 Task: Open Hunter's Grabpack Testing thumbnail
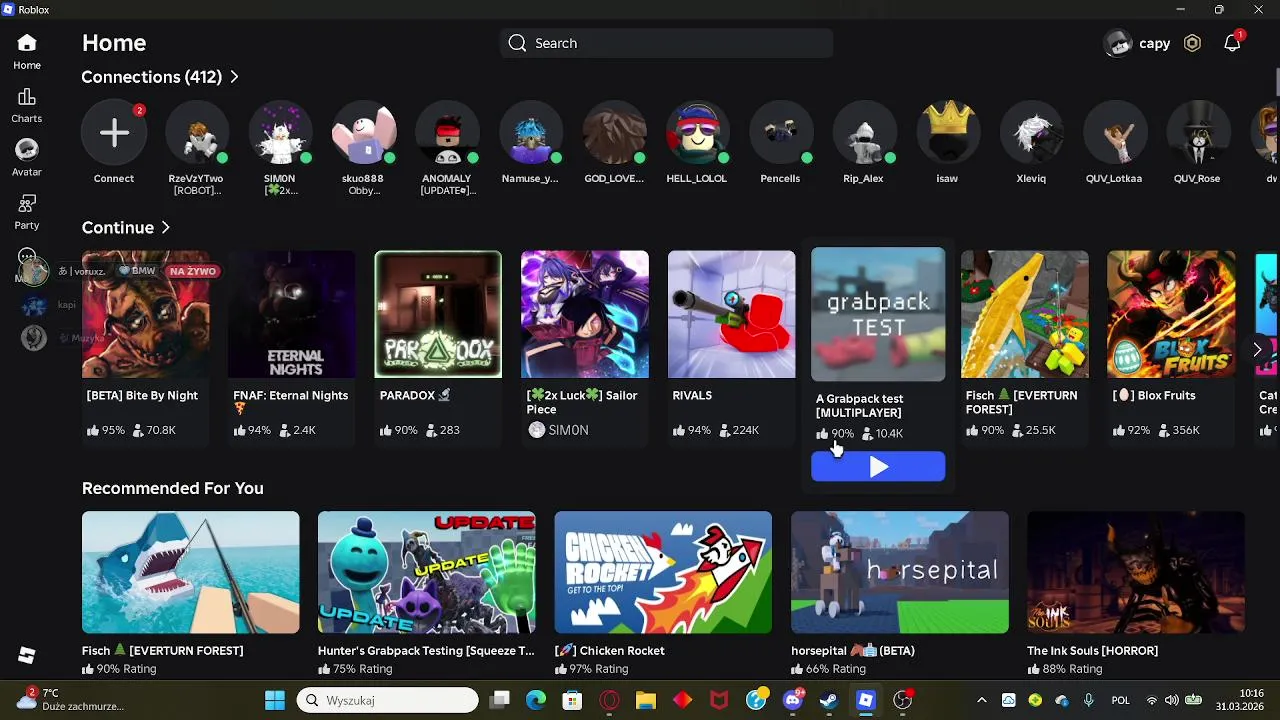tap(427, 572)
